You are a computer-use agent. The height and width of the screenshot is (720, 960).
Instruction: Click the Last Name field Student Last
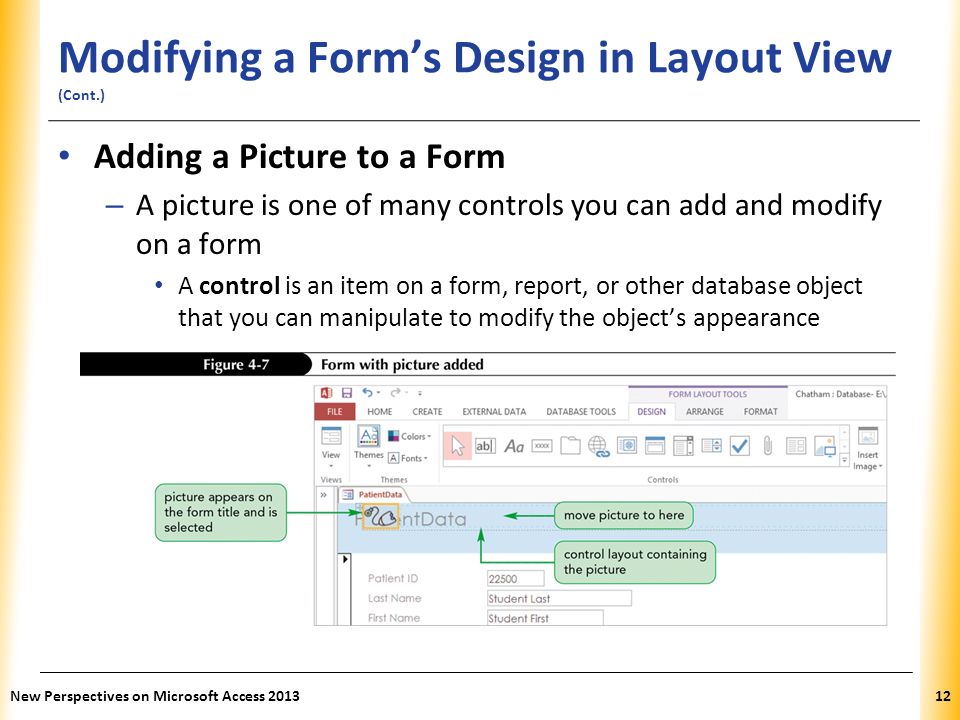pos(559,598)
